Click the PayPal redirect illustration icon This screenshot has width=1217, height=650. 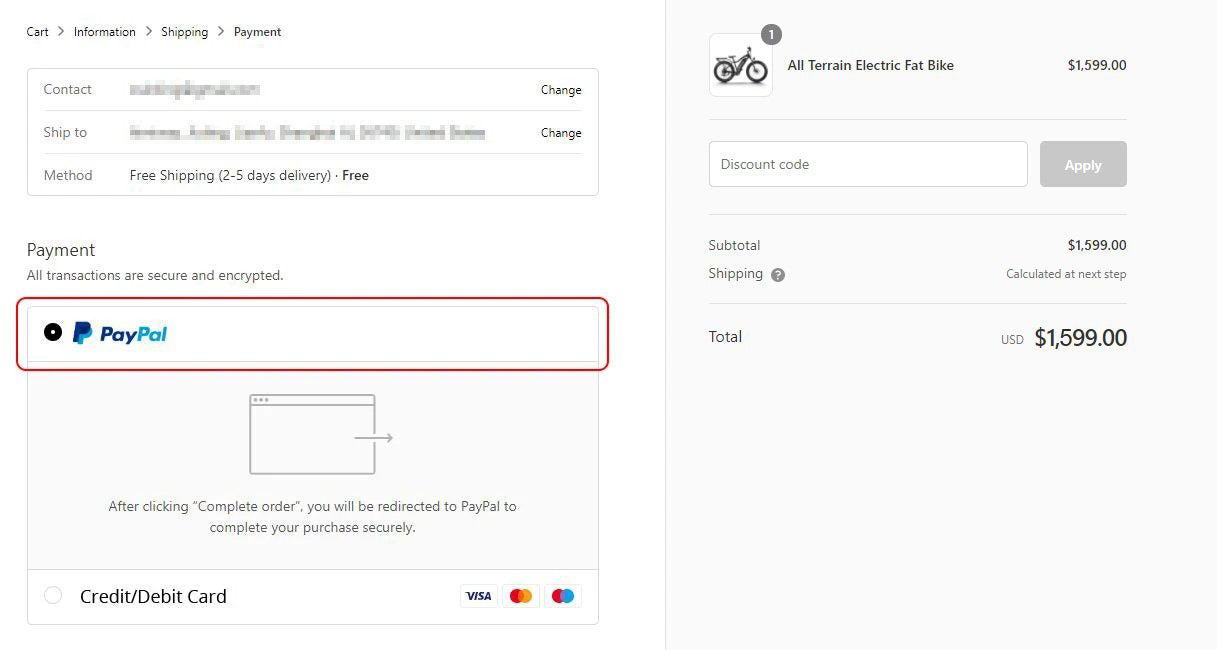point(313,434)
